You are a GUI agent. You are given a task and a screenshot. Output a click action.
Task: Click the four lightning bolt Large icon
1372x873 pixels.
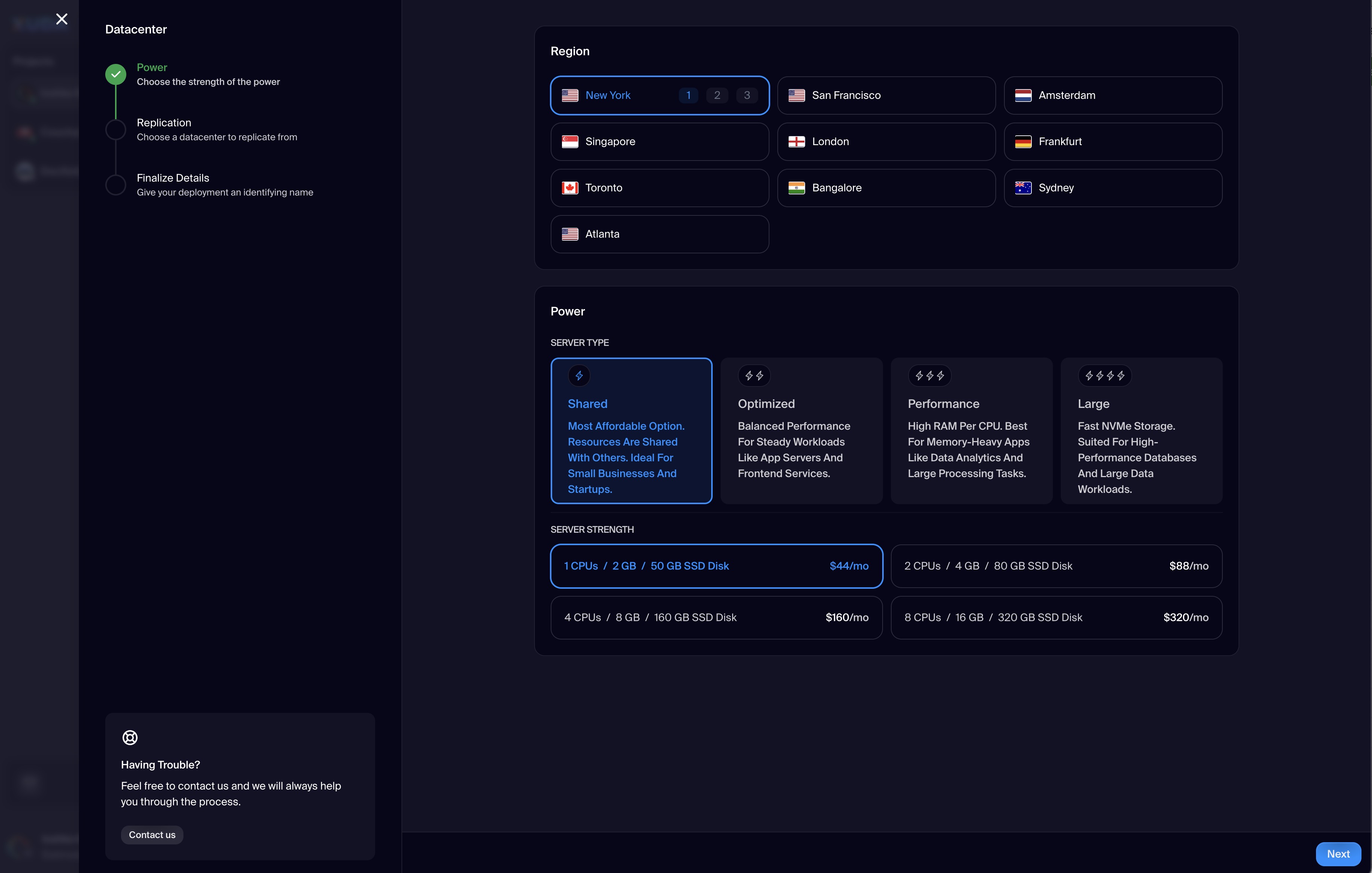point(1104,376)
